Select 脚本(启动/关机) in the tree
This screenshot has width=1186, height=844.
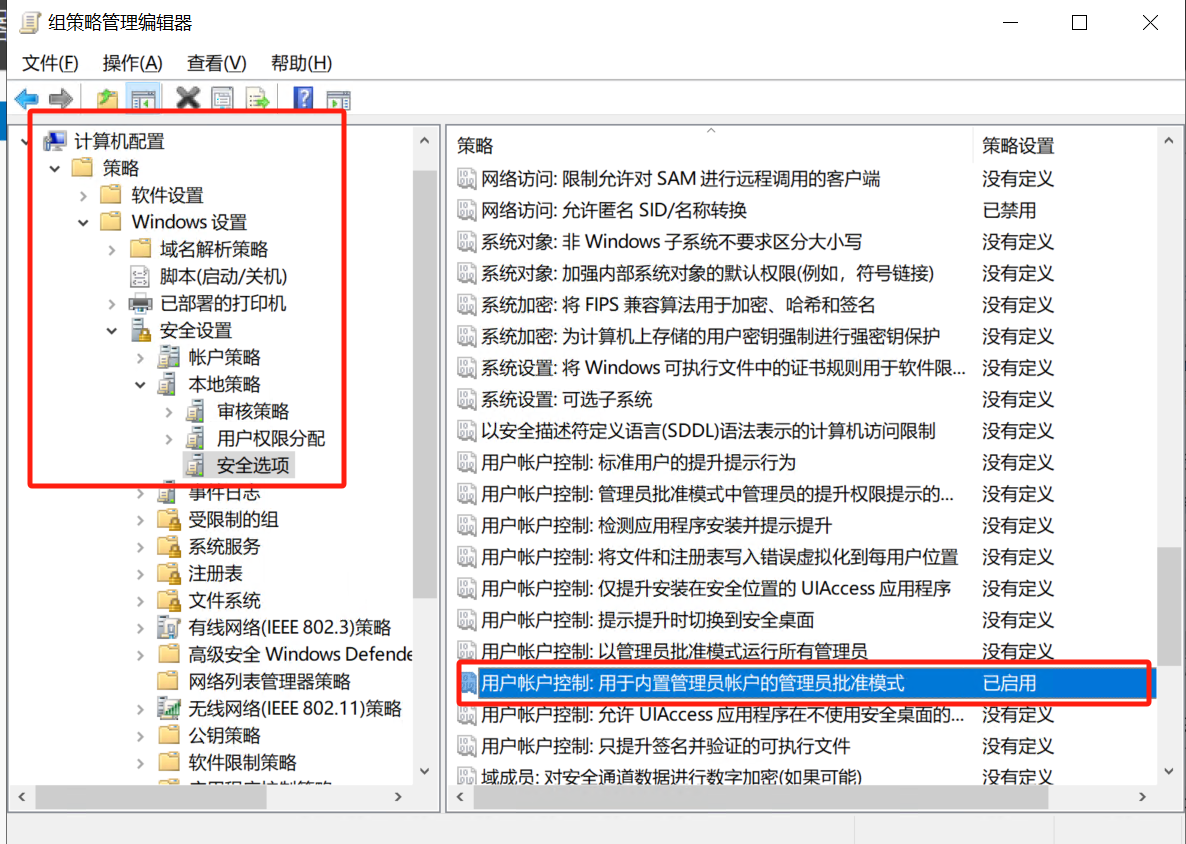tap(223, 277)
